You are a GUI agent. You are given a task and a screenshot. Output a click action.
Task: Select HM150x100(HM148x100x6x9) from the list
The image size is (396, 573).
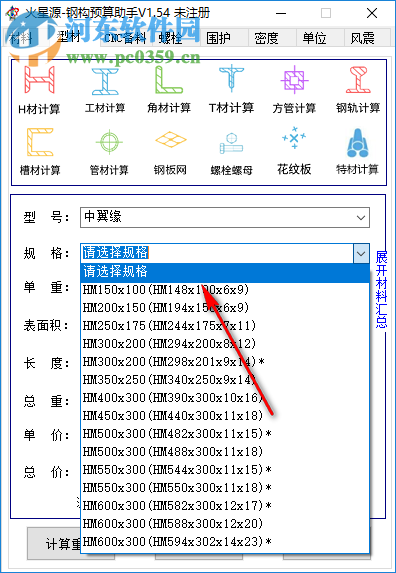pyautogui.click(x=225, y=290)
